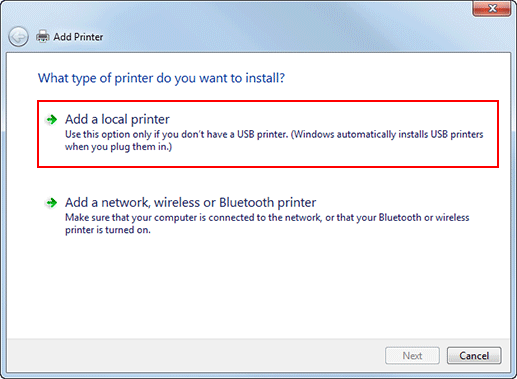The width and height of the screenshot is (517, 379).
Task: Click the 'Use this option only if' description
Action: 274,140
